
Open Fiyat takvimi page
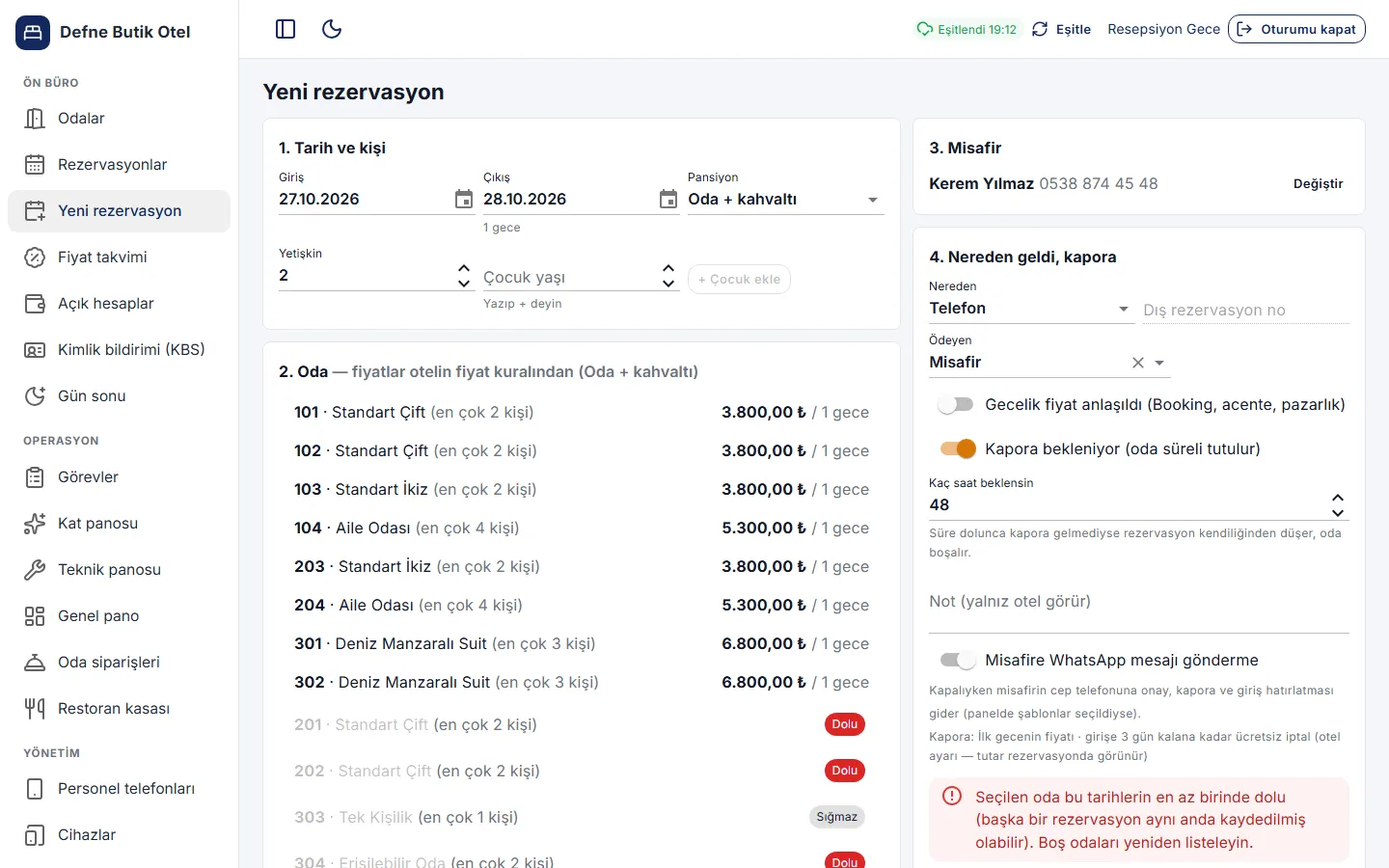(x=119, y=258)
